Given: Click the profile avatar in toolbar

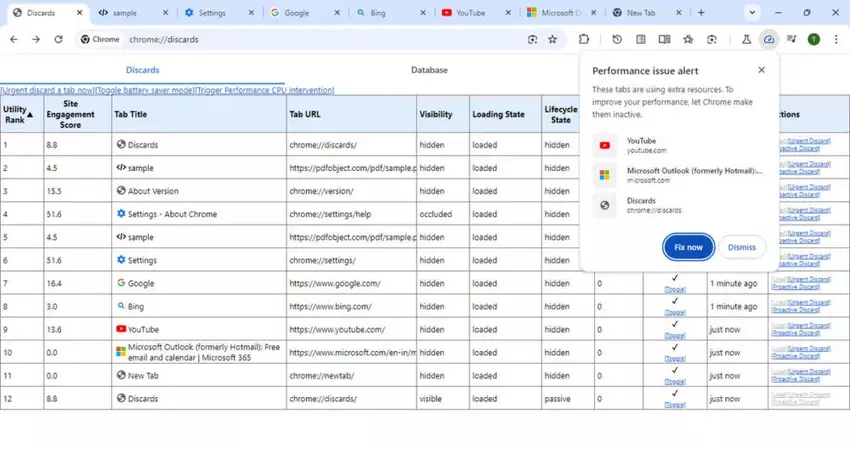Looking at the screenshot, I should (x=814, y=39).
